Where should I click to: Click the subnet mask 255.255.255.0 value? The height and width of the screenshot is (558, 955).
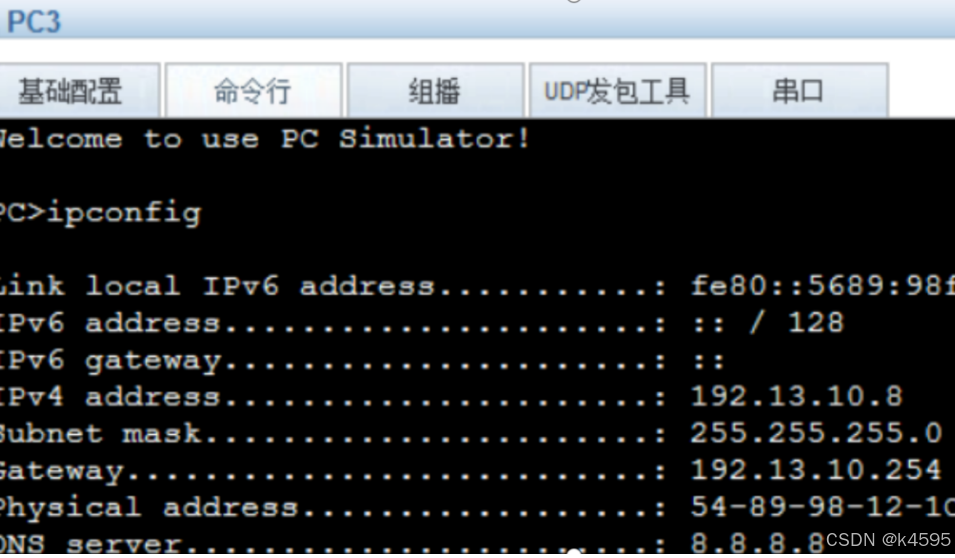816,433
